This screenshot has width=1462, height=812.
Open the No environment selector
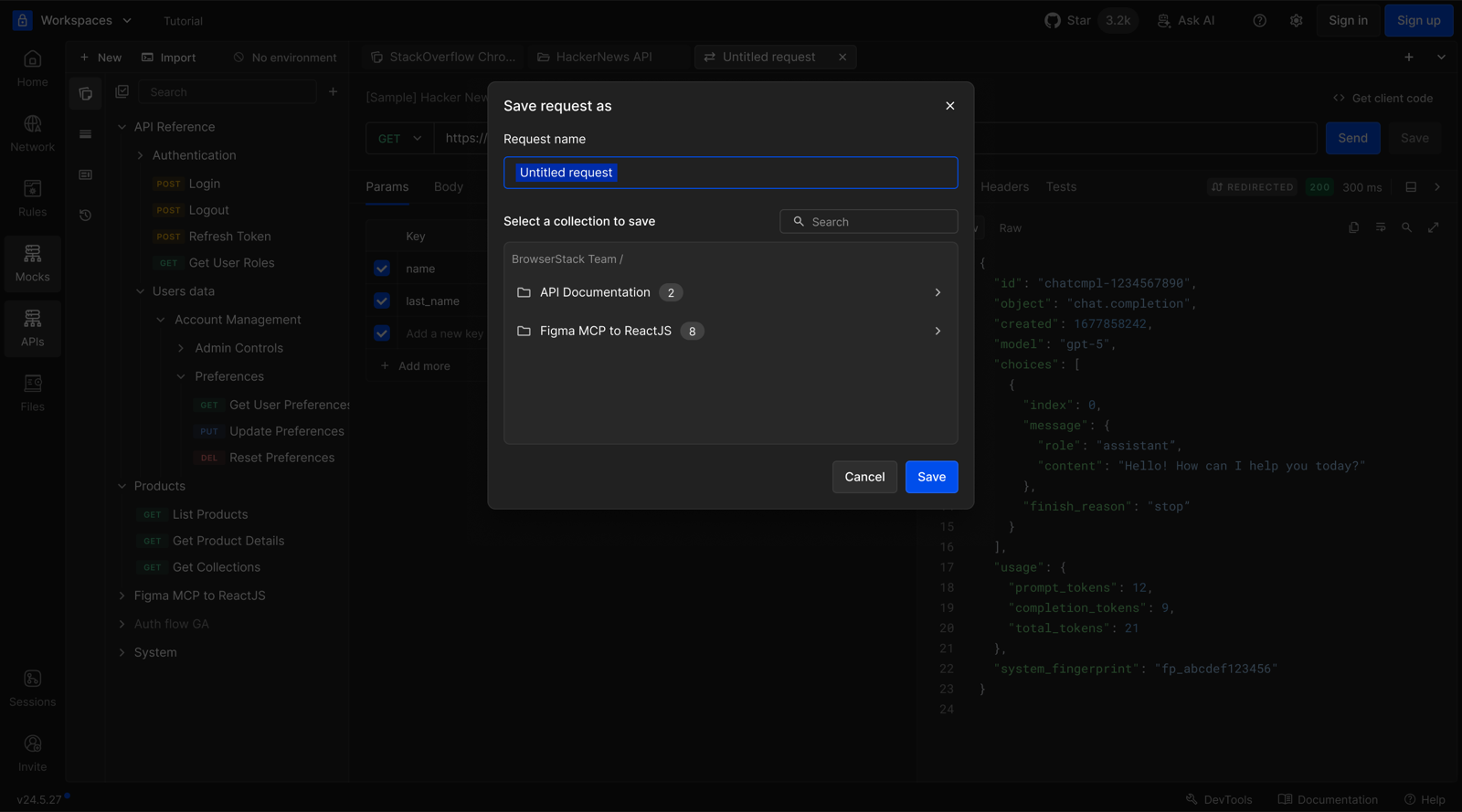tap(285, 57)
